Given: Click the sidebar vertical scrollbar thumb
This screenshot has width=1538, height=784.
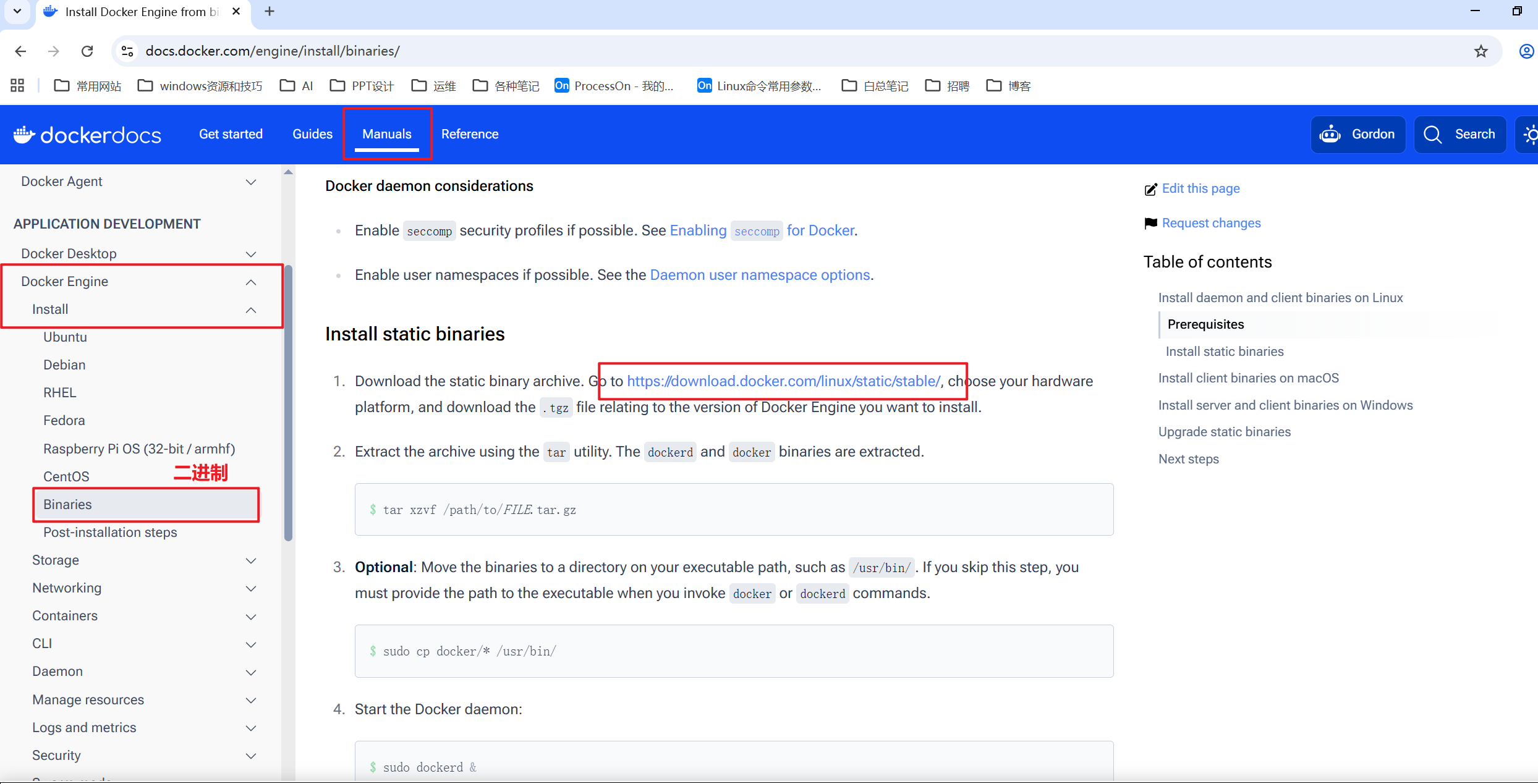Looking at the screenshot, I should click(288, 404).
